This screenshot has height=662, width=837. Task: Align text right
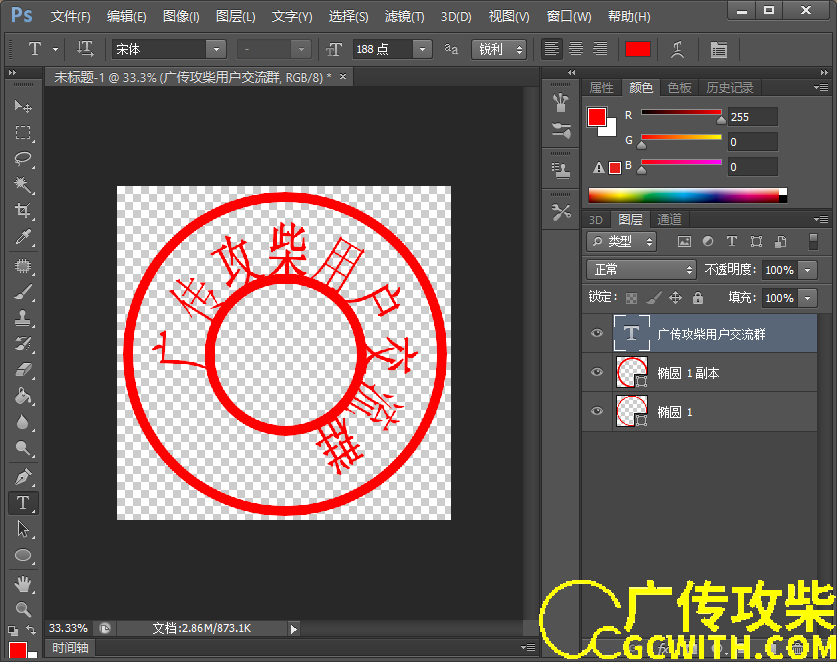600,49
